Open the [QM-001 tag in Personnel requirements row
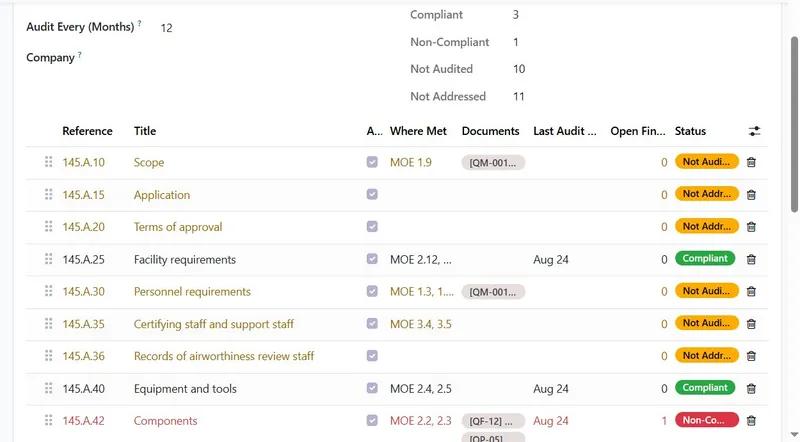This screenshot has width=800, height=442. point(493,292)
